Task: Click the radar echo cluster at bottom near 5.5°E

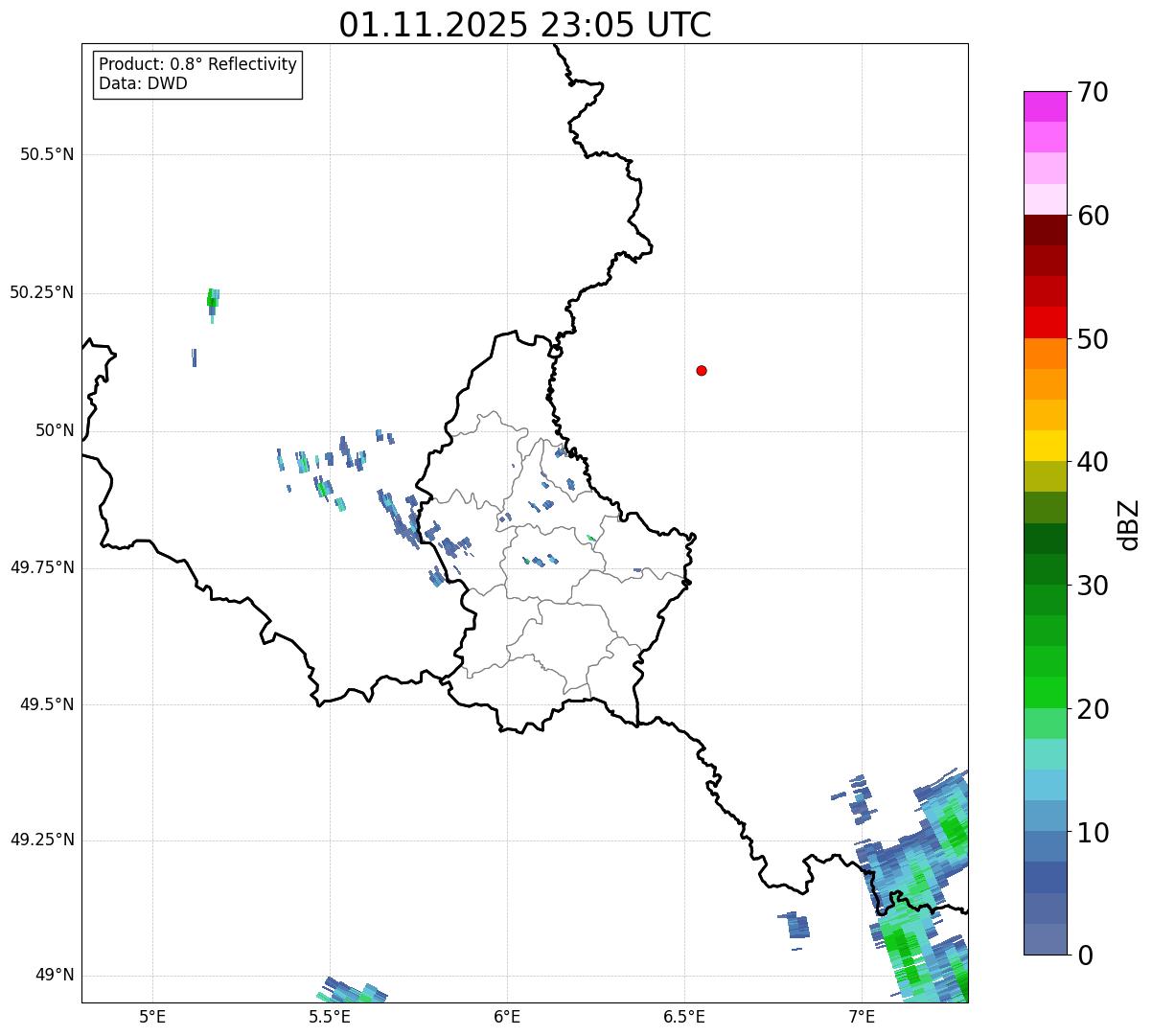Action: coord(352,991)
